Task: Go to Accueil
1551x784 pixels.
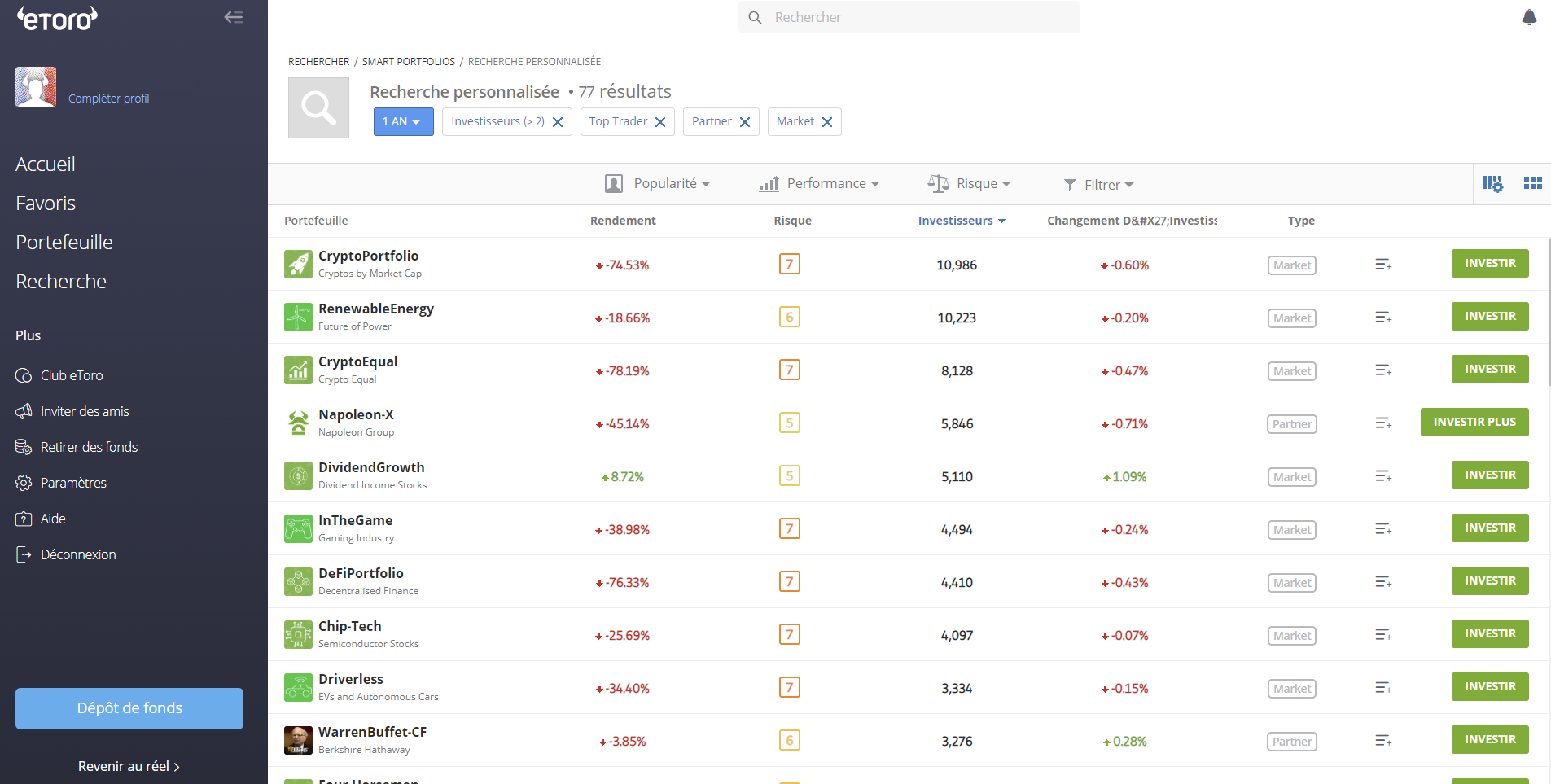Action: tap(46, 164)
